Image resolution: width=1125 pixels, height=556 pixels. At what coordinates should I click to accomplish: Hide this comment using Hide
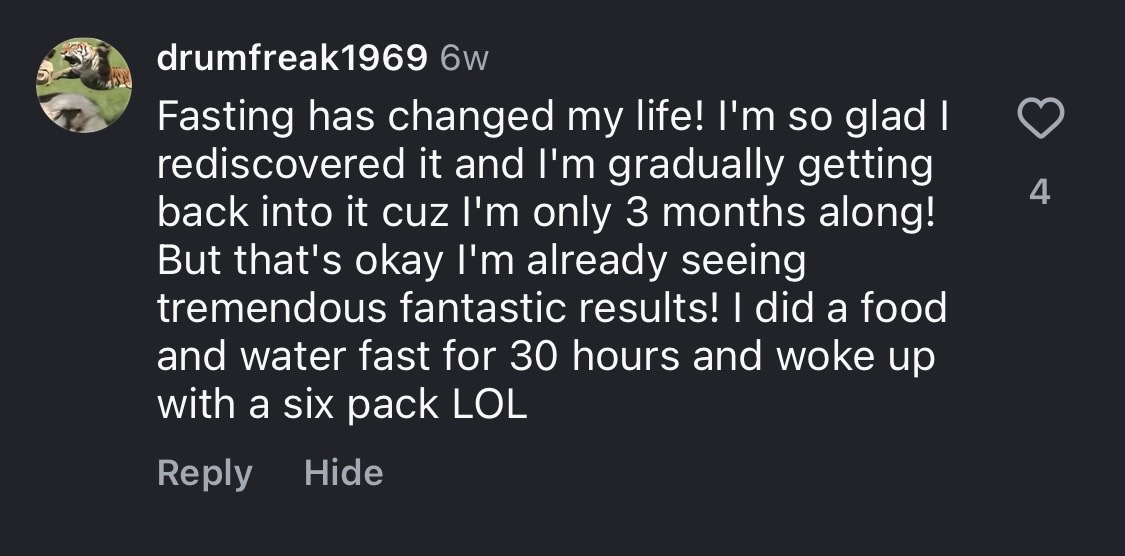coord(343,473)
